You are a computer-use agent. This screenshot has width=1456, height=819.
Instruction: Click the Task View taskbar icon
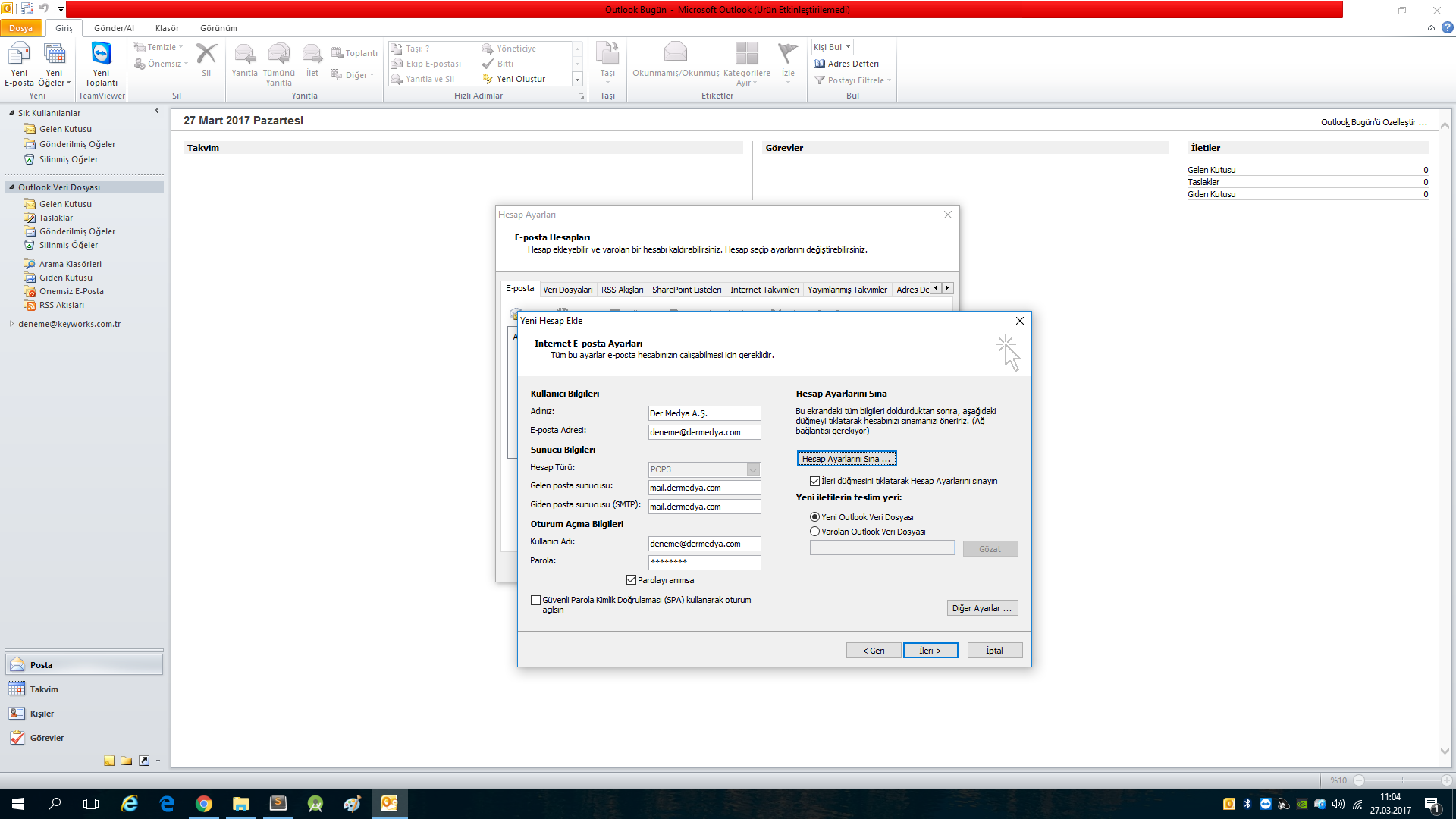pos(91,804)
